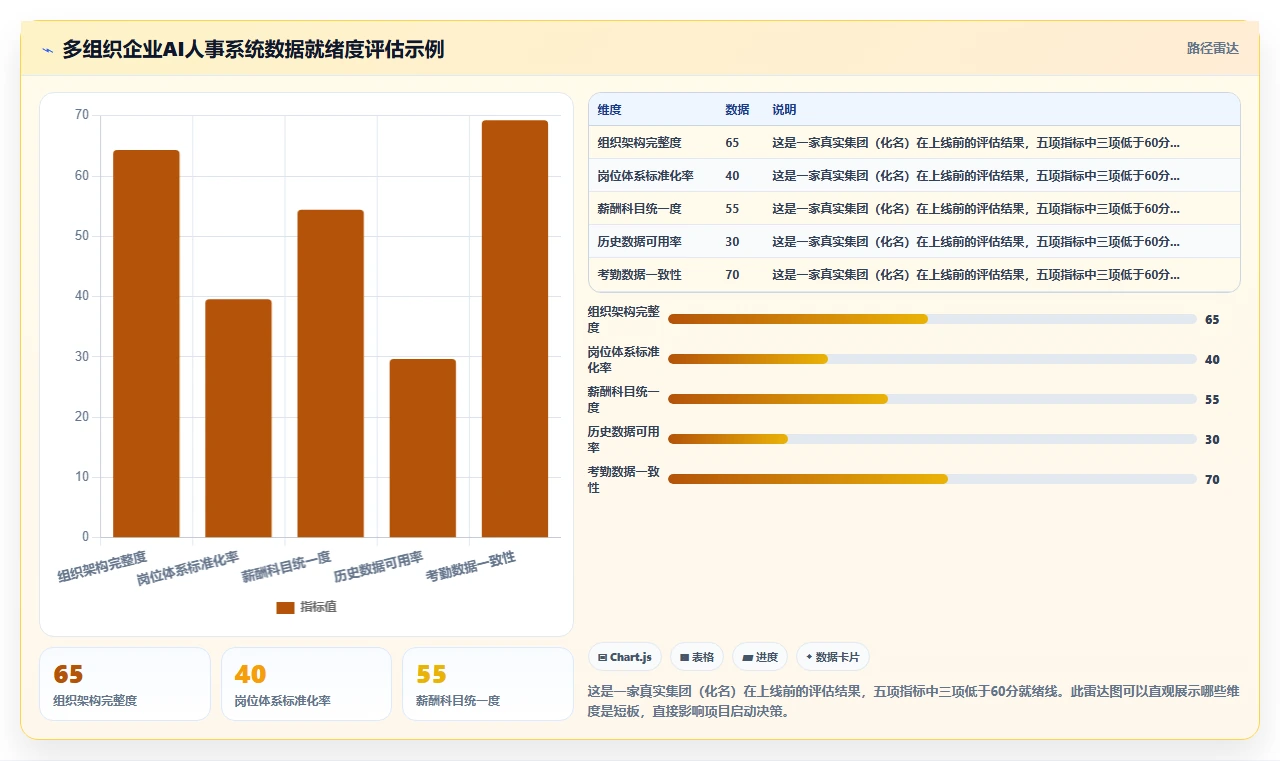1280x761 pixels.
Task: Select the 考勤数据一致性 table row cell
Action: (640, 275)
